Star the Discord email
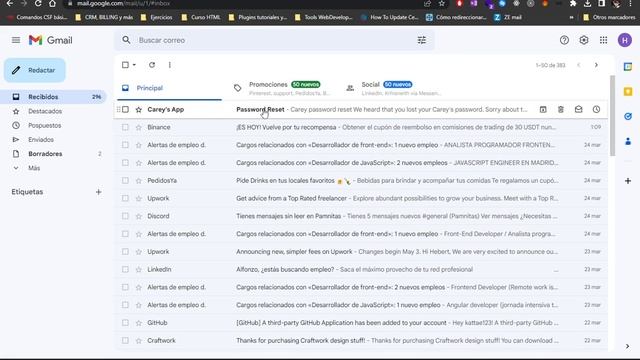640x360 pixels. [x=139, y=216]
